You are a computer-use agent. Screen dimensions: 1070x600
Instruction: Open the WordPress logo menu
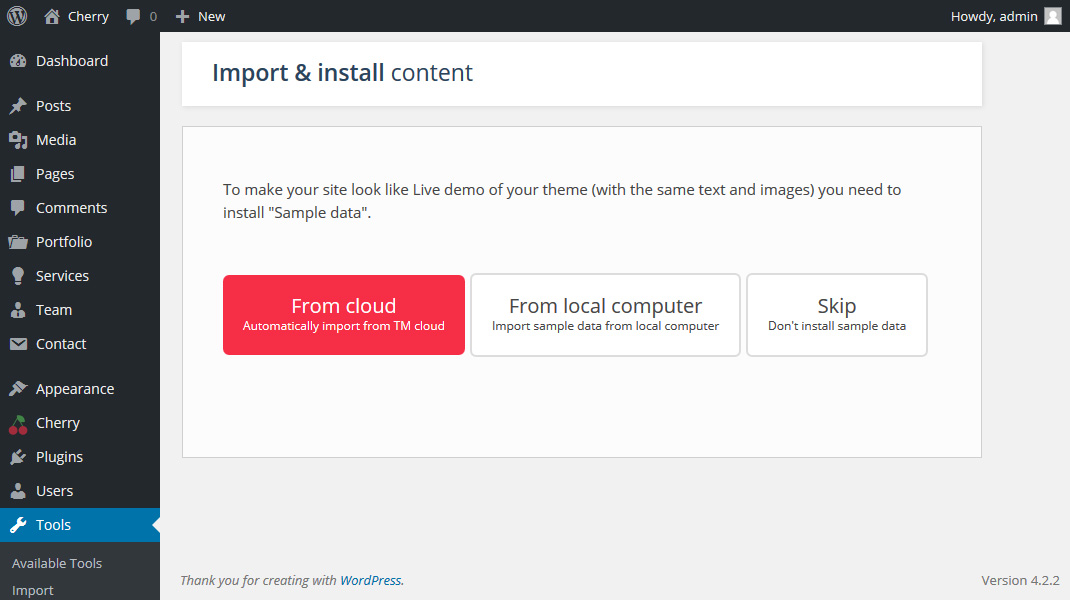click(x=17, y=16)
